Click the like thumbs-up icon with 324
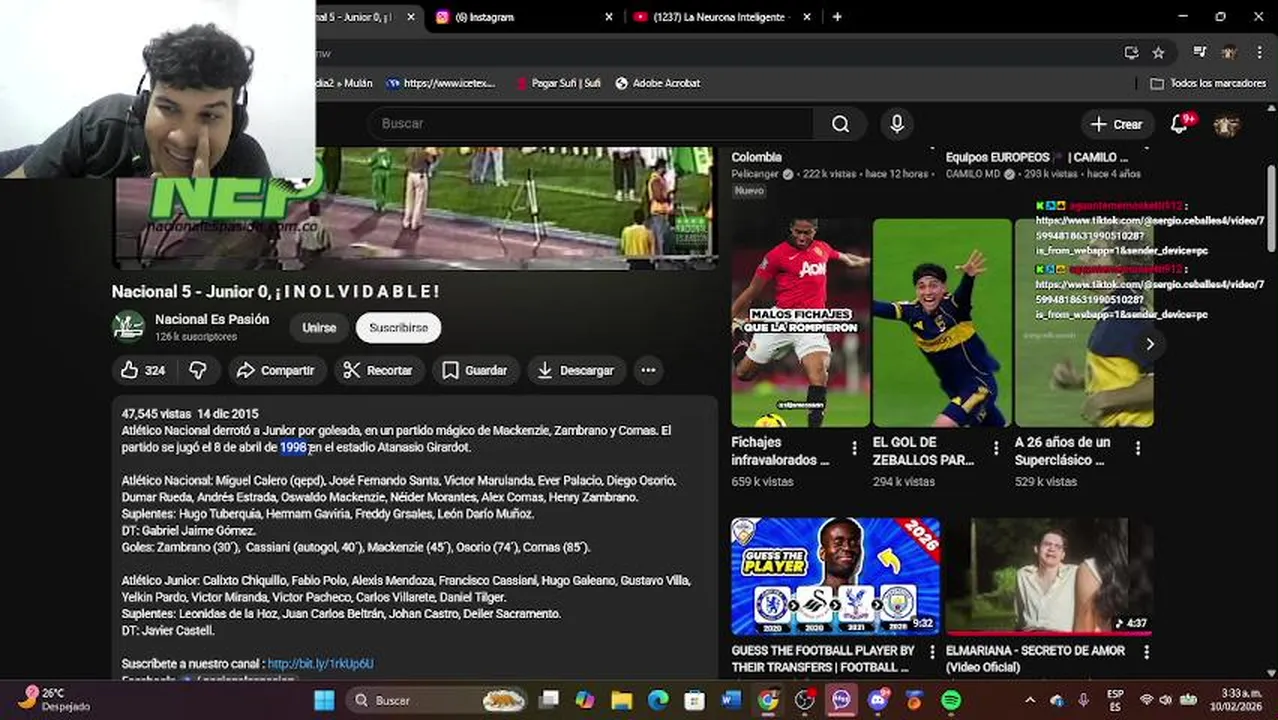 (x=130, y=370)
